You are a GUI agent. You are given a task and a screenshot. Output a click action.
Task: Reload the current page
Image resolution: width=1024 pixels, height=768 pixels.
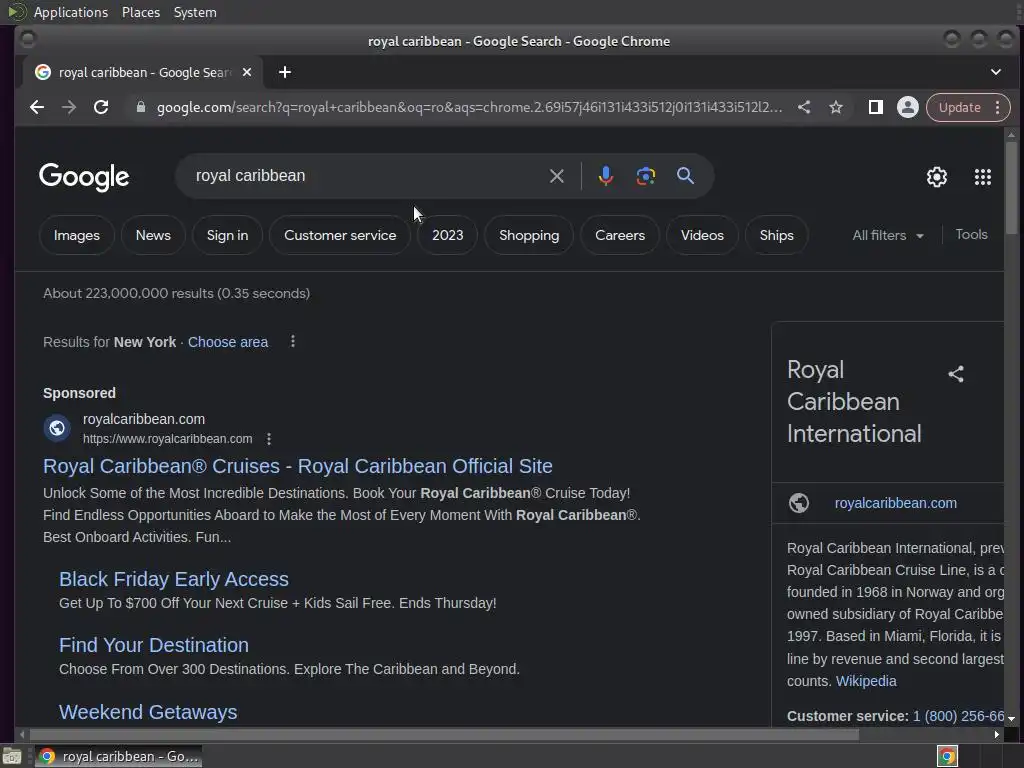pos(101,107)
